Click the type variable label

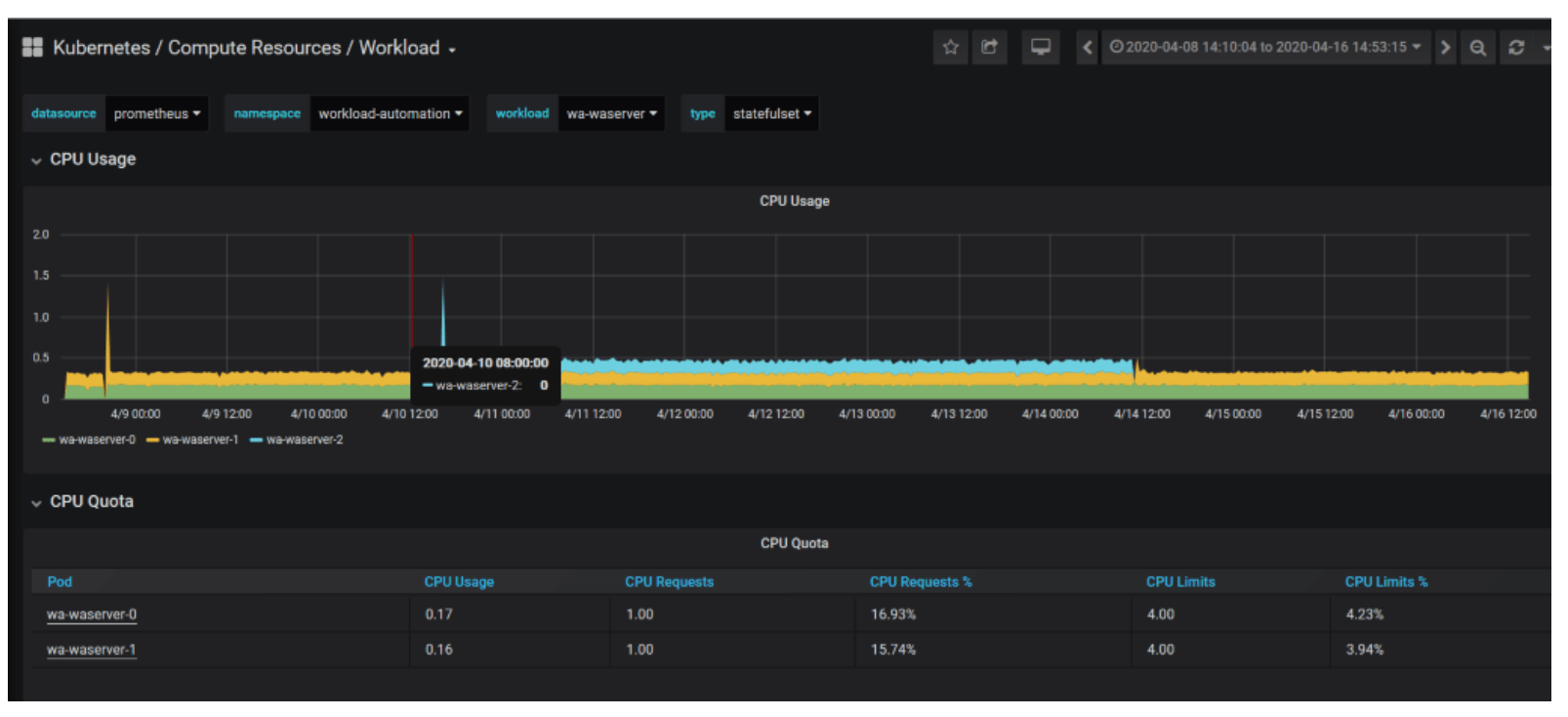(703, 113)
